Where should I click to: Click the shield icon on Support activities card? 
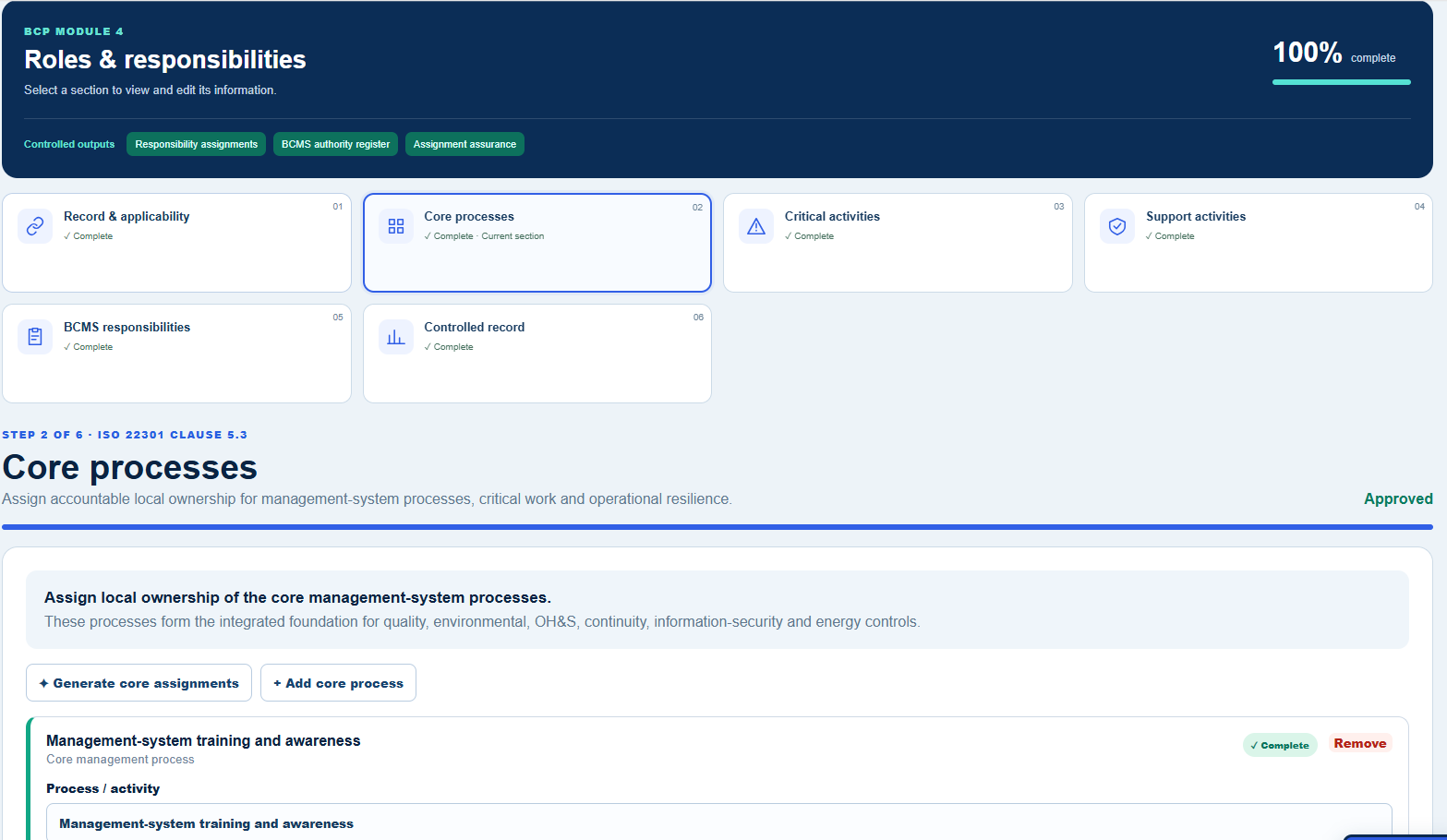[x=1117, y=226]
